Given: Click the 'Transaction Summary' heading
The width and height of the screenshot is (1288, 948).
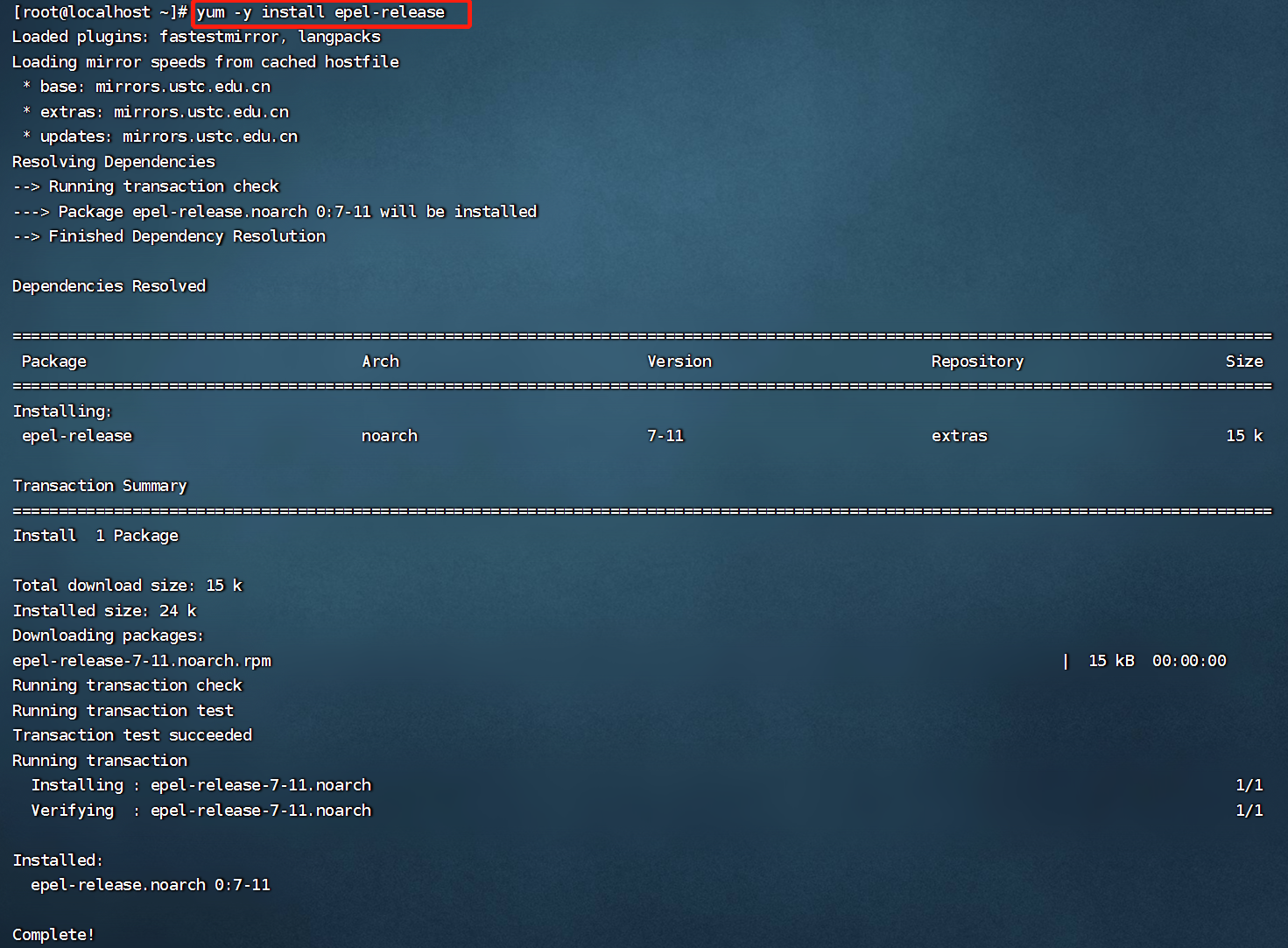Looking at the screenshot, I should point(100,486).
